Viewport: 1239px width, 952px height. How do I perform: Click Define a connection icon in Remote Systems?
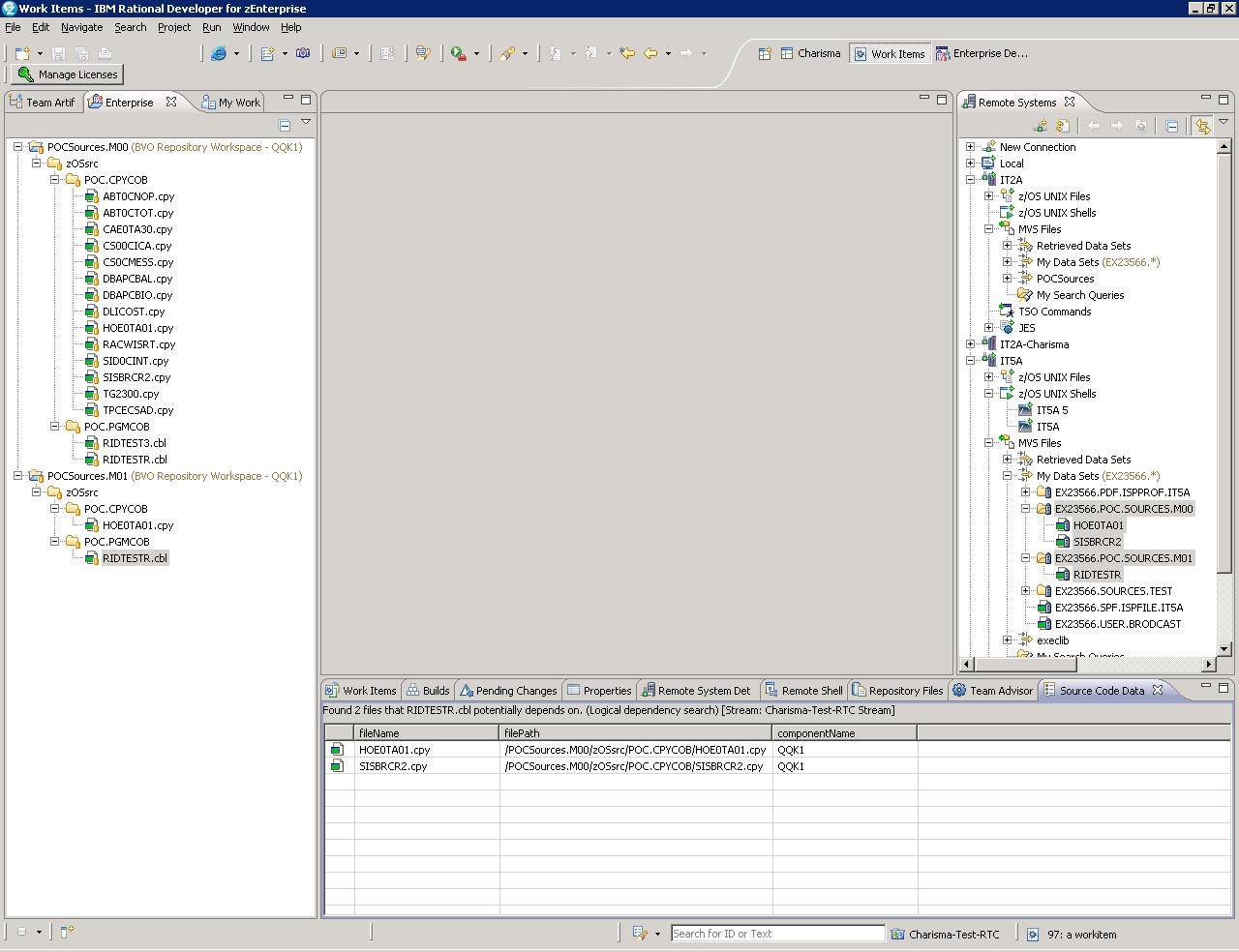1041,126
